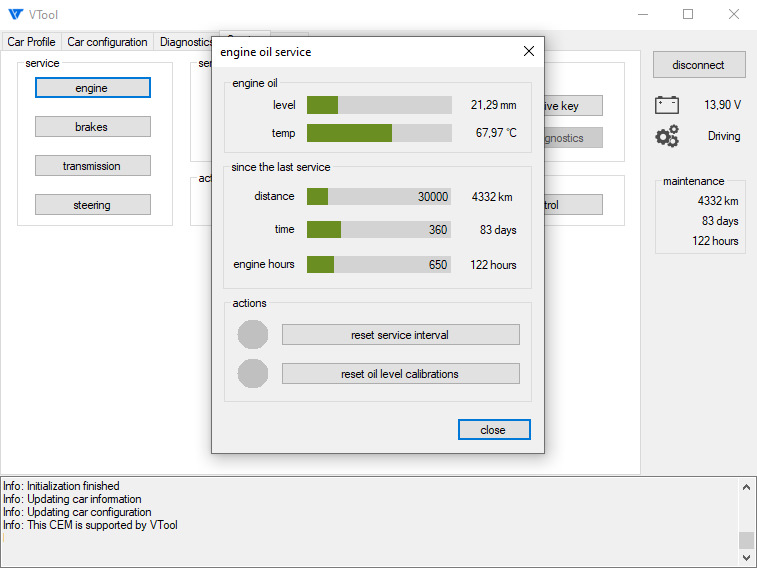Close the engine oil service dialog with X
757x568 pixels.
coord(529,51)
